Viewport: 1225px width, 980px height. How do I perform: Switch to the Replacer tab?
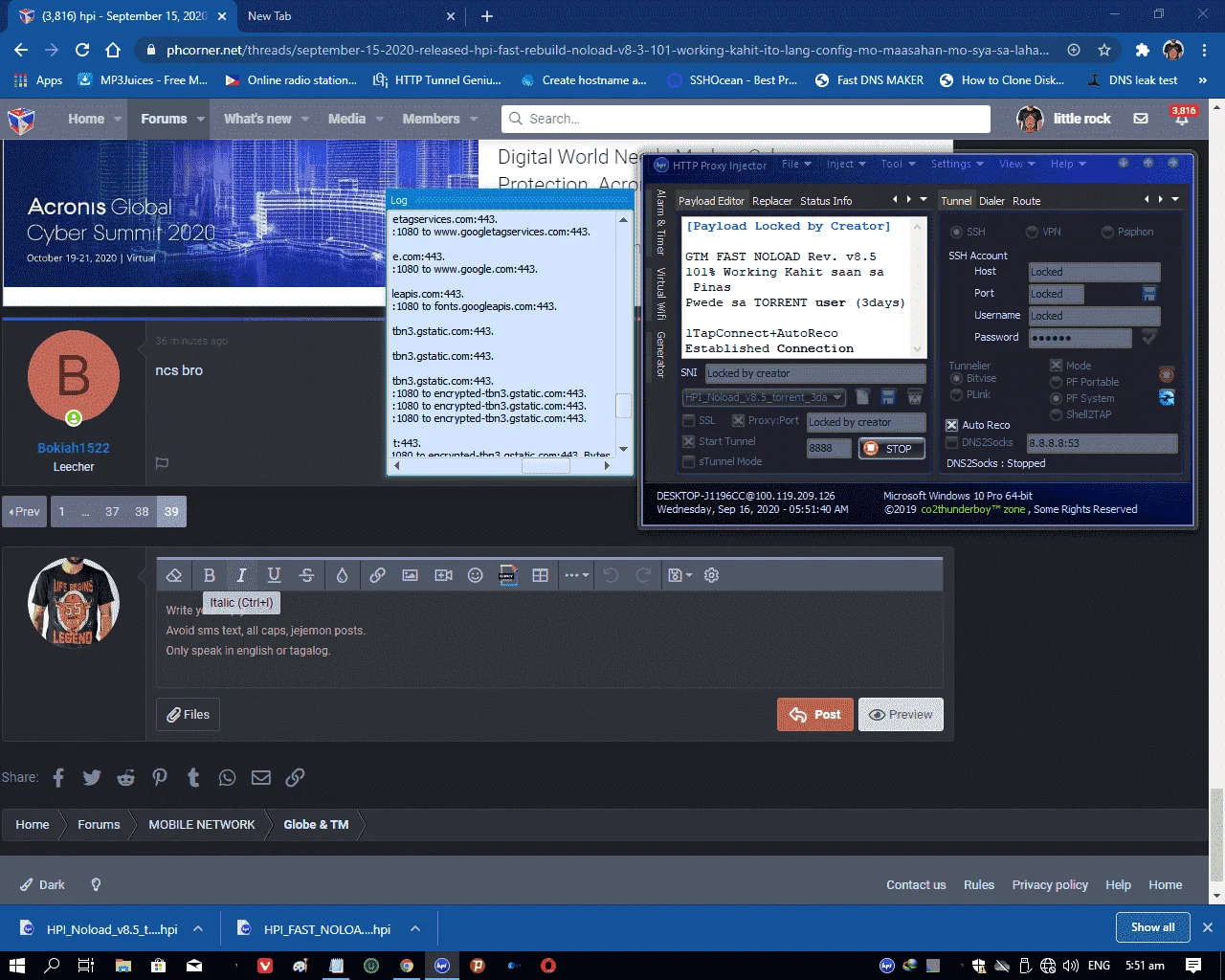[772, 201]
